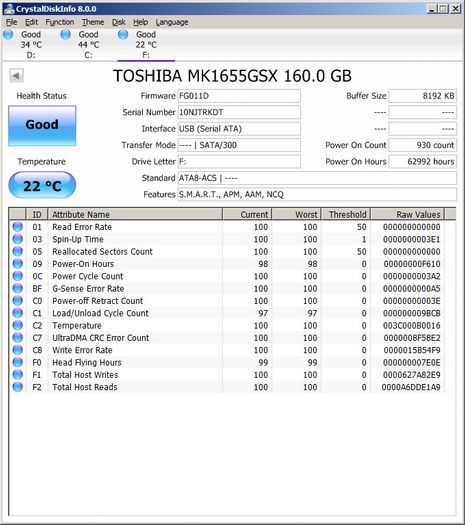Click the status orb for Read Error Rate
Image resolution: width=465 pixels, height=525 pixels.
[x=17, y=227]
